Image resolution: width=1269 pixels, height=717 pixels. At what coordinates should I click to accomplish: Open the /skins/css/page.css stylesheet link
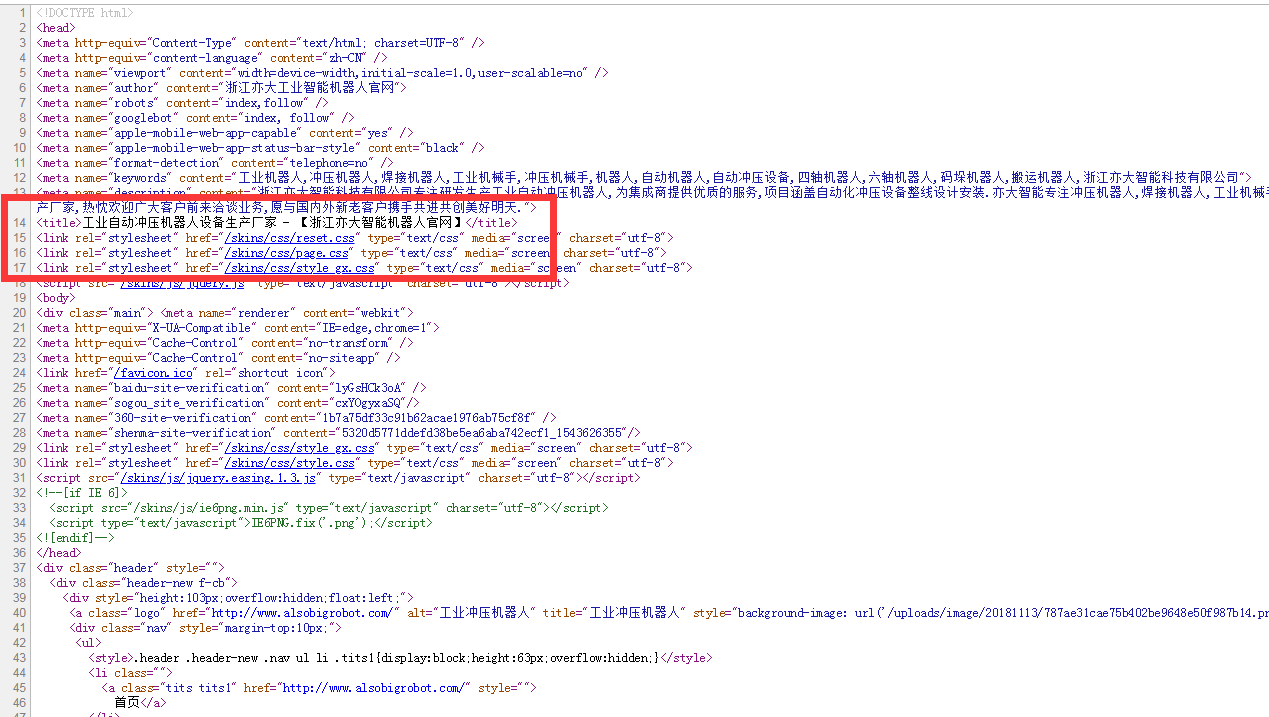tap(287, 253)
